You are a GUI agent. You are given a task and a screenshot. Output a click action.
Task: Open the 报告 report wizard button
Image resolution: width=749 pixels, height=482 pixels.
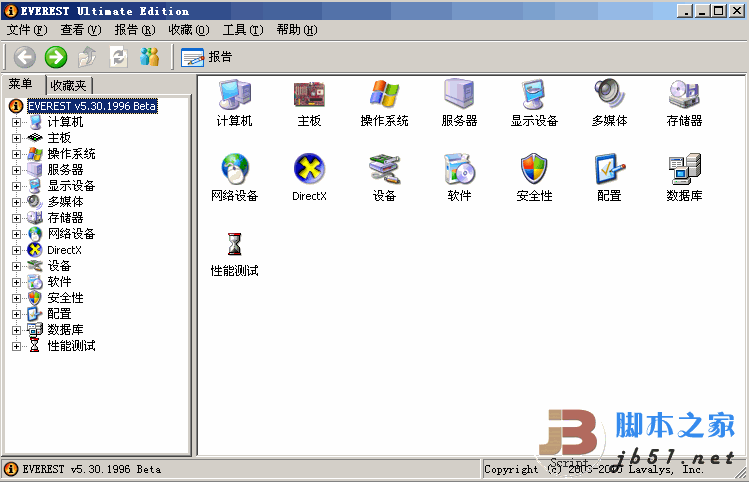(206, 57)
